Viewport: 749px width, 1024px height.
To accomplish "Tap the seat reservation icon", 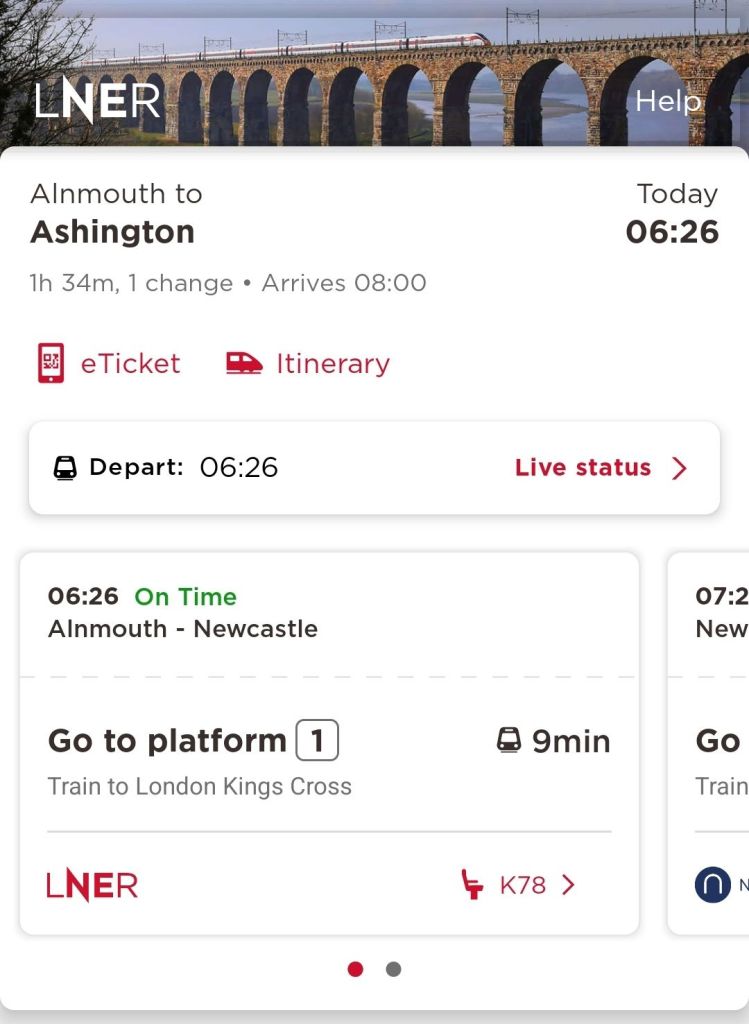I will click(x=472, y=885).
